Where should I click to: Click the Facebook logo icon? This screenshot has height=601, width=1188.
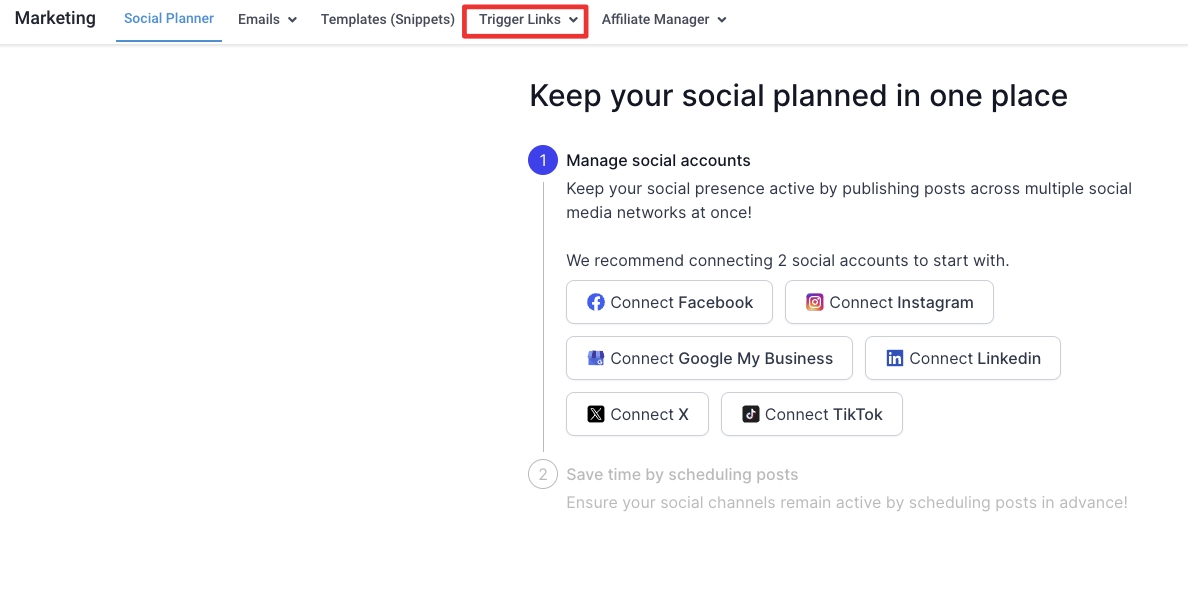click(x=596, y=302)
